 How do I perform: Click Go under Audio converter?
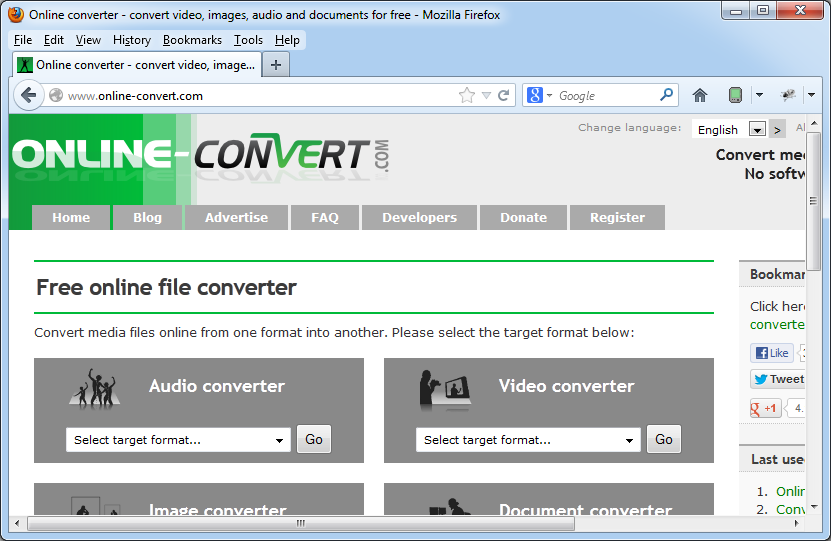tap(314, 439)
